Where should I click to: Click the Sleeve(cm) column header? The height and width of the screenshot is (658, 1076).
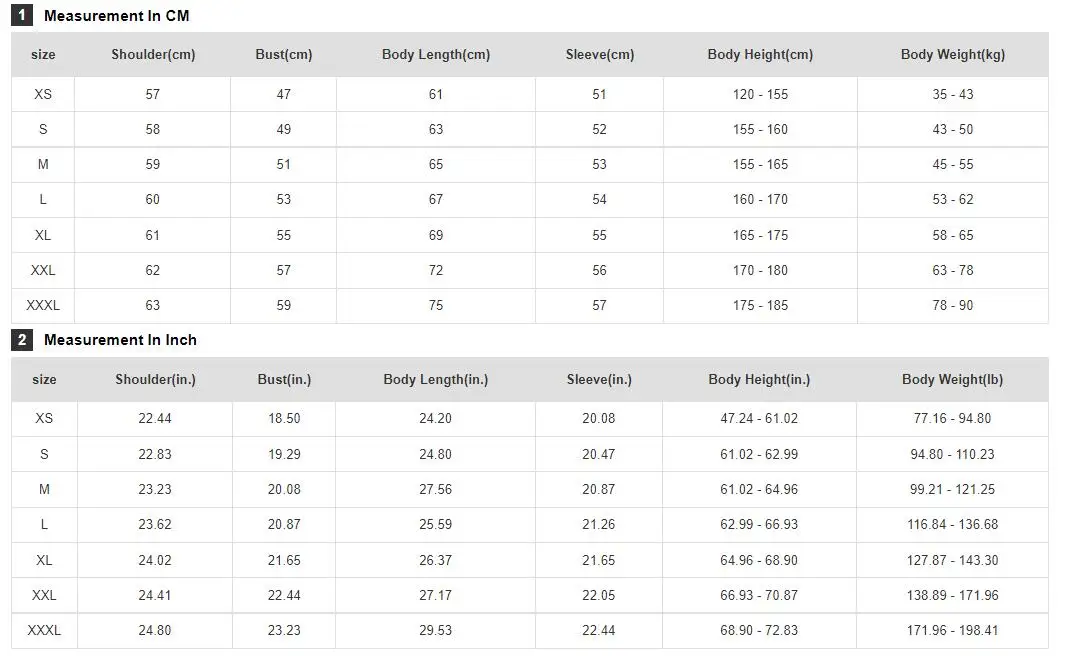point(600,54)
